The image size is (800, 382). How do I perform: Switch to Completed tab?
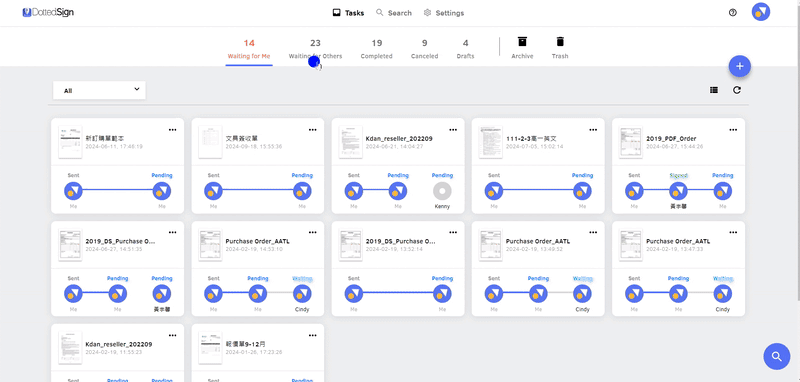coord(377,49)
